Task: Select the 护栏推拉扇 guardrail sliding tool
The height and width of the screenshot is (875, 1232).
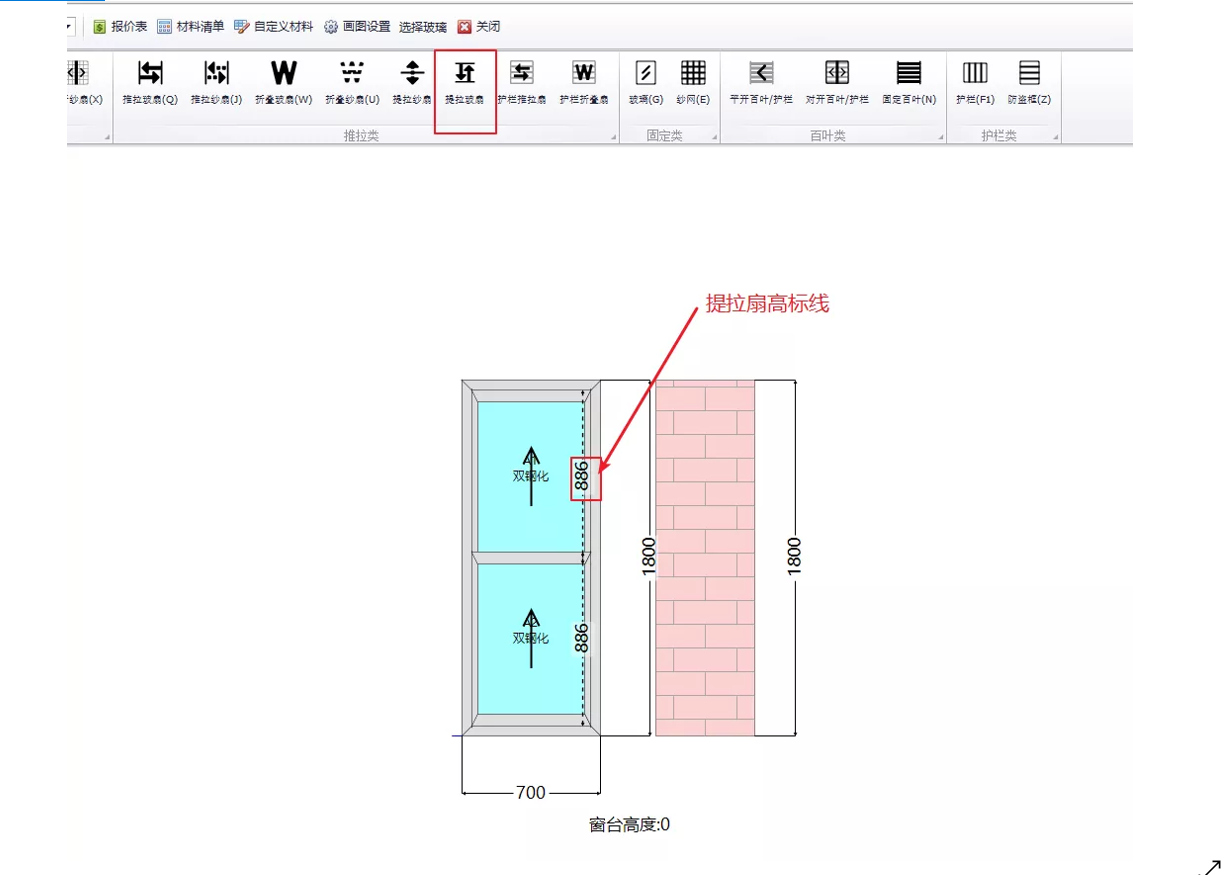Action: pyautogui.click(x=522, y=82)
